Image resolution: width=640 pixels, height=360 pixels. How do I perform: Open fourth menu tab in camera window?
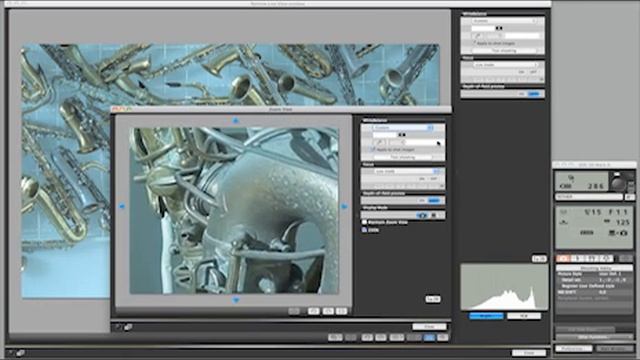click(606, 259)
